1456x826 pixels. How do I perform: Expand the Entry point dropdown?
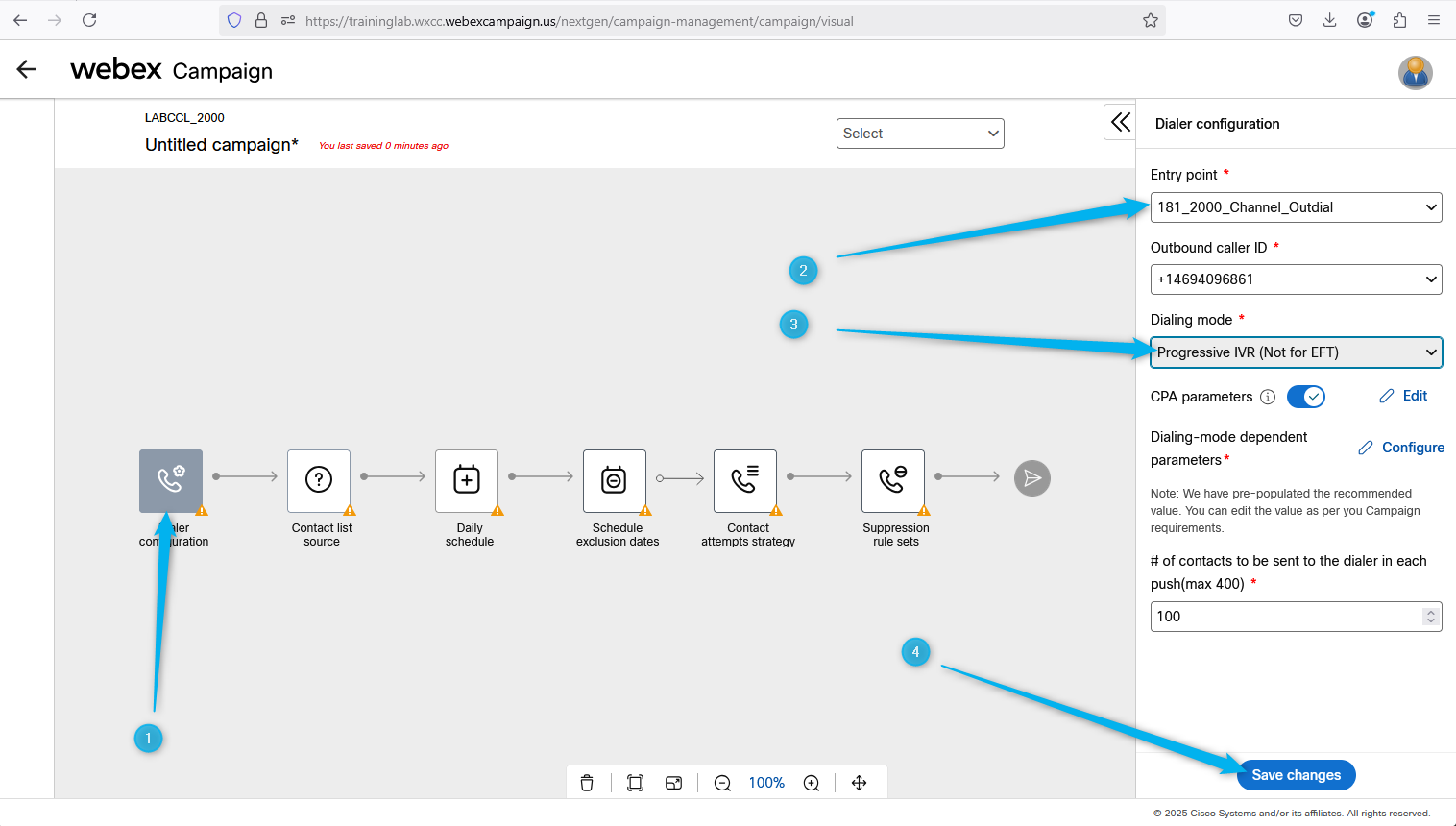click(x=1296, y=207)
